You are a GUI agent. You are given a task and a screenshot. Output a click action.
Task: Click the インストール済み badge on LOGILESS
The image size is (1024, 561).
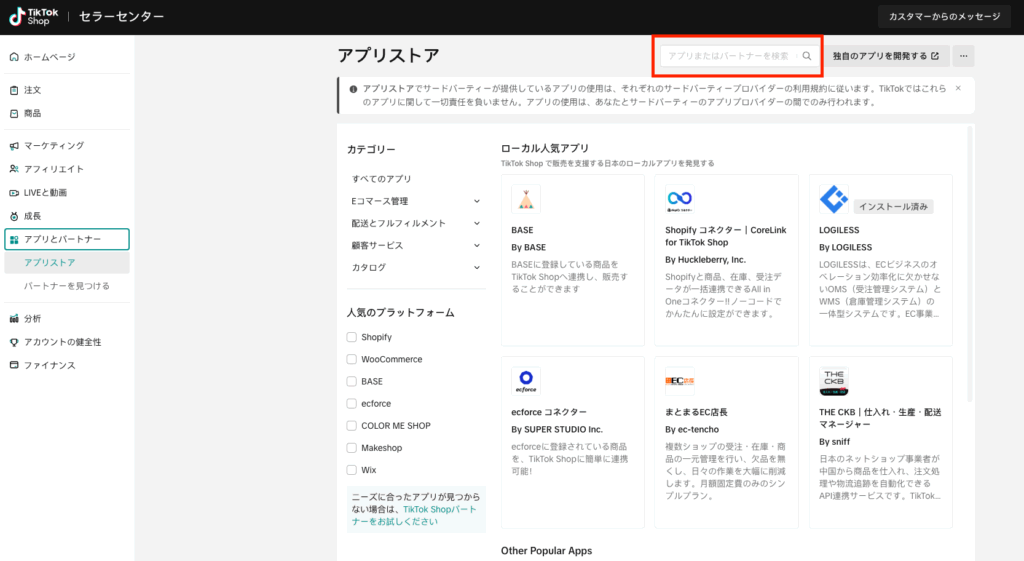893,206
